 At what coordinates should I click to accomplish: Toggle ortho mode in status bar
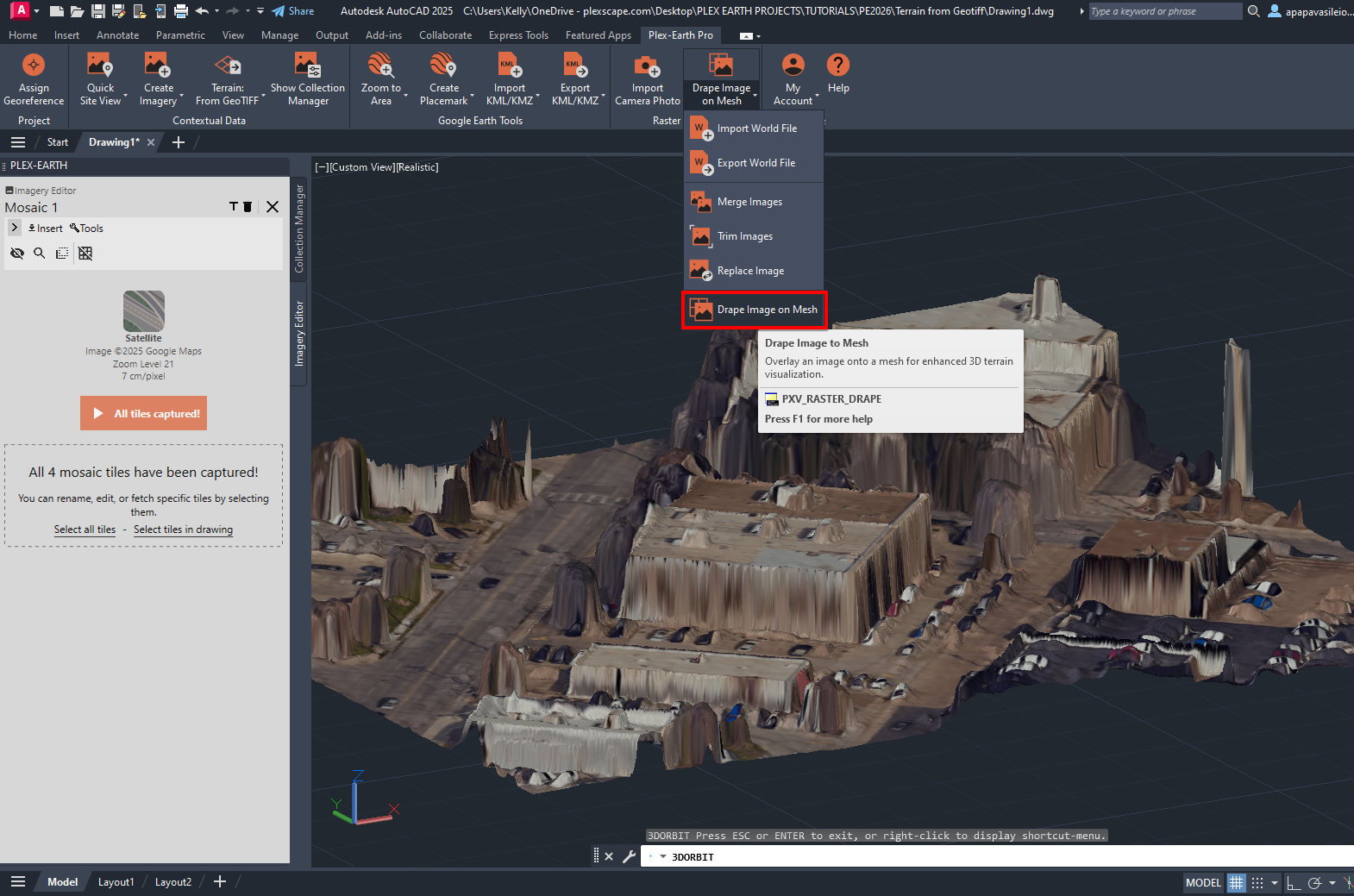point(1293,882)
